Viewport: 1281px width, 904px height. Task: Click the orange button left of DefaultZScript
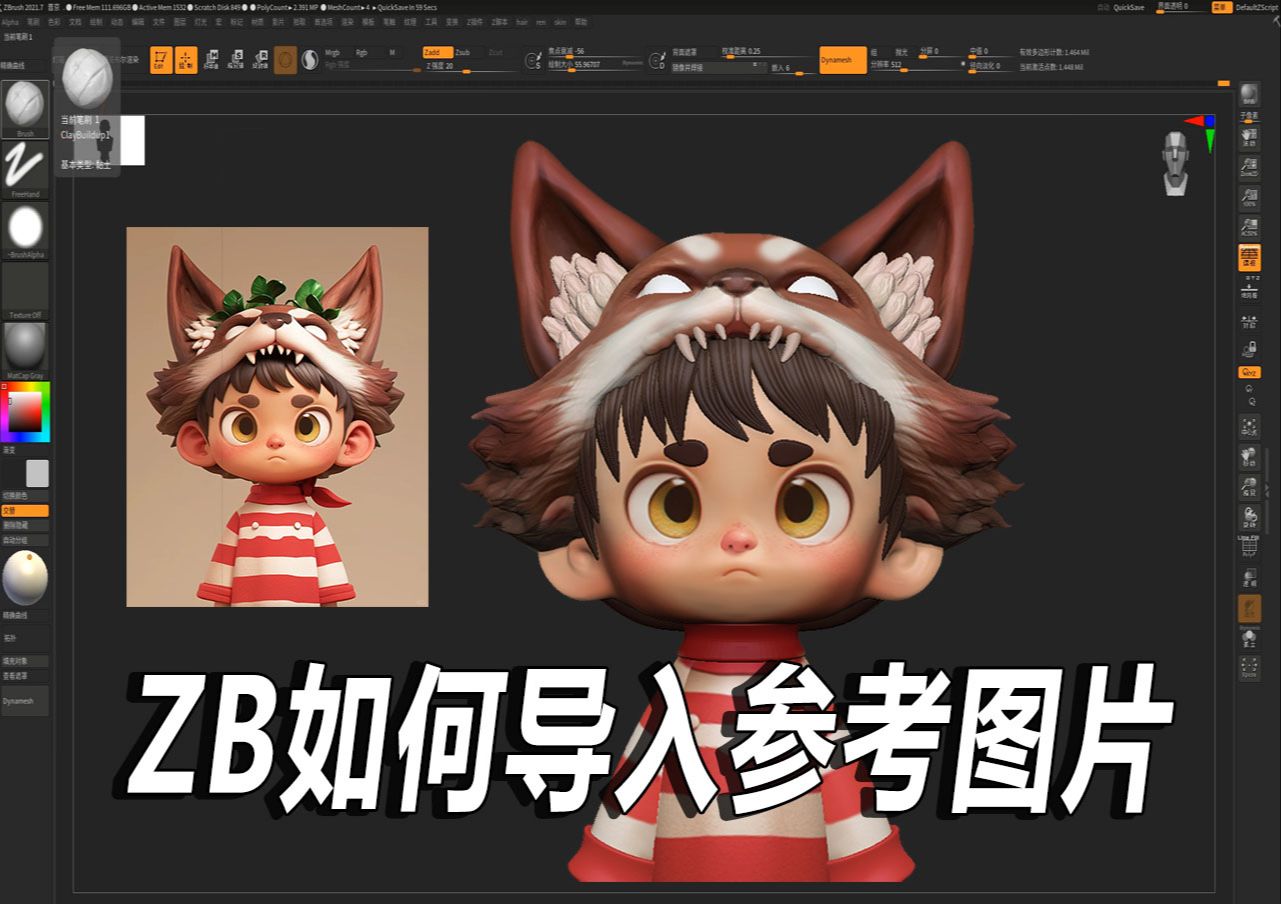(1222, 7)
